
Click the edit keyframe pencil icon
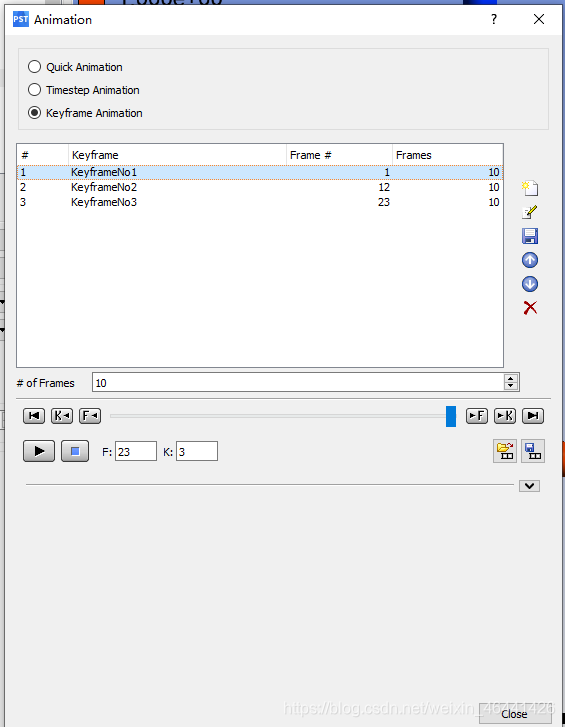point(530,212)
